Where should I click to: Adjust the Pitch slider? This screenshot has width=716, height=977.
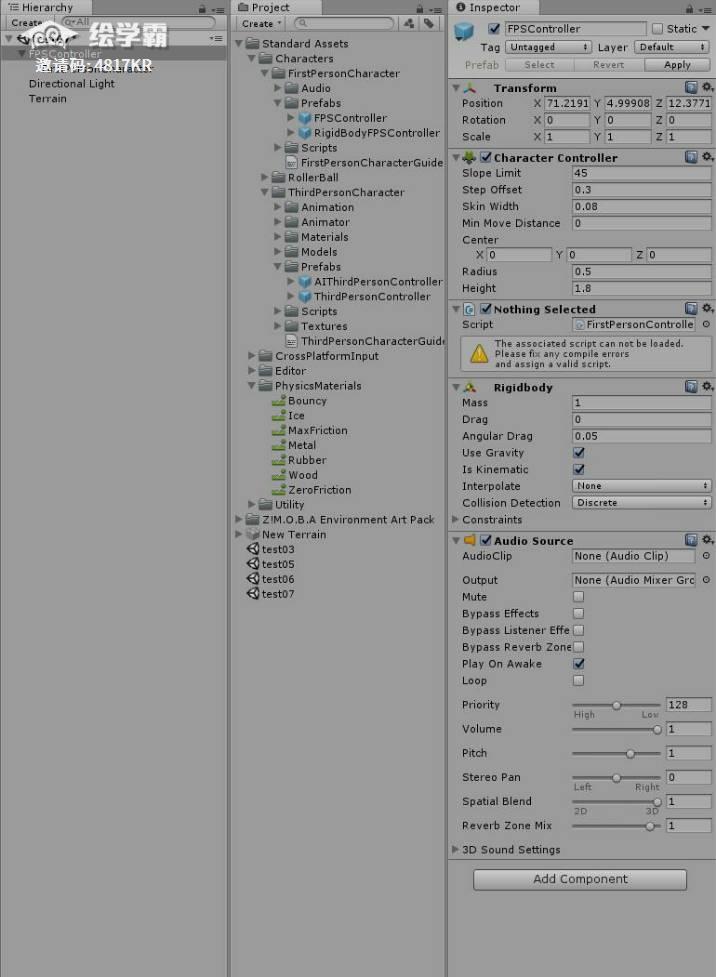pyautogui.click(x=616, y=753)
